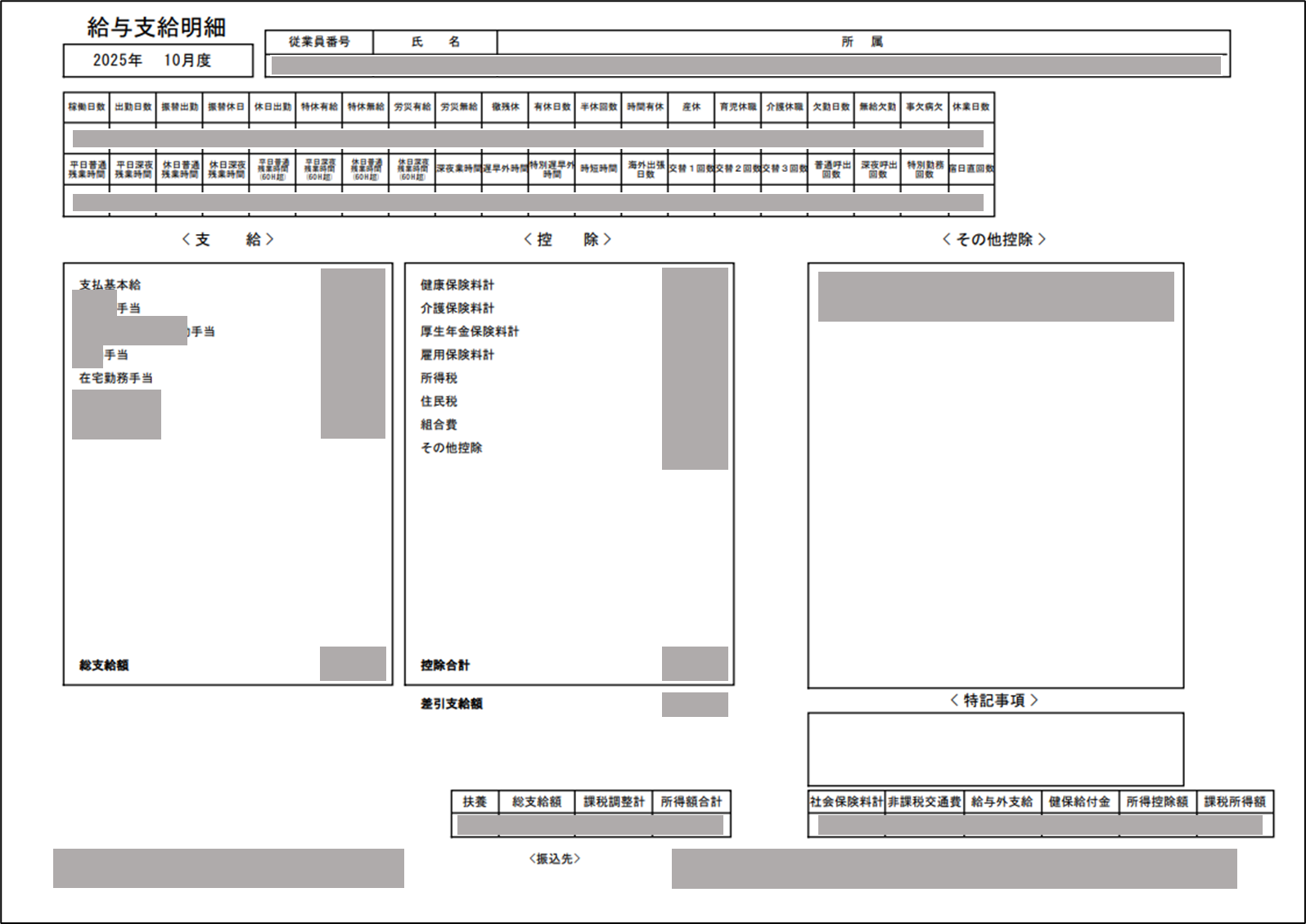Click the 稼働日数 attendance header cell
This screenshot has width=1306, height=924.
[86, 107]
